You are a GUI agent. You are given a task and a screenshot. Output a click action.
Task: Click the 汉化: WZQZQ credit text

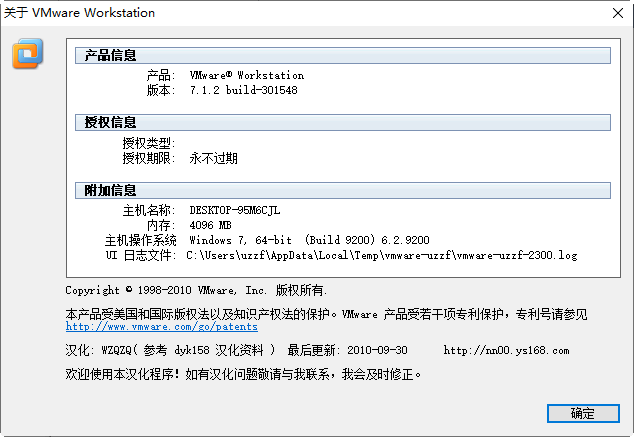pyautogui.click(x=170, y=350)
